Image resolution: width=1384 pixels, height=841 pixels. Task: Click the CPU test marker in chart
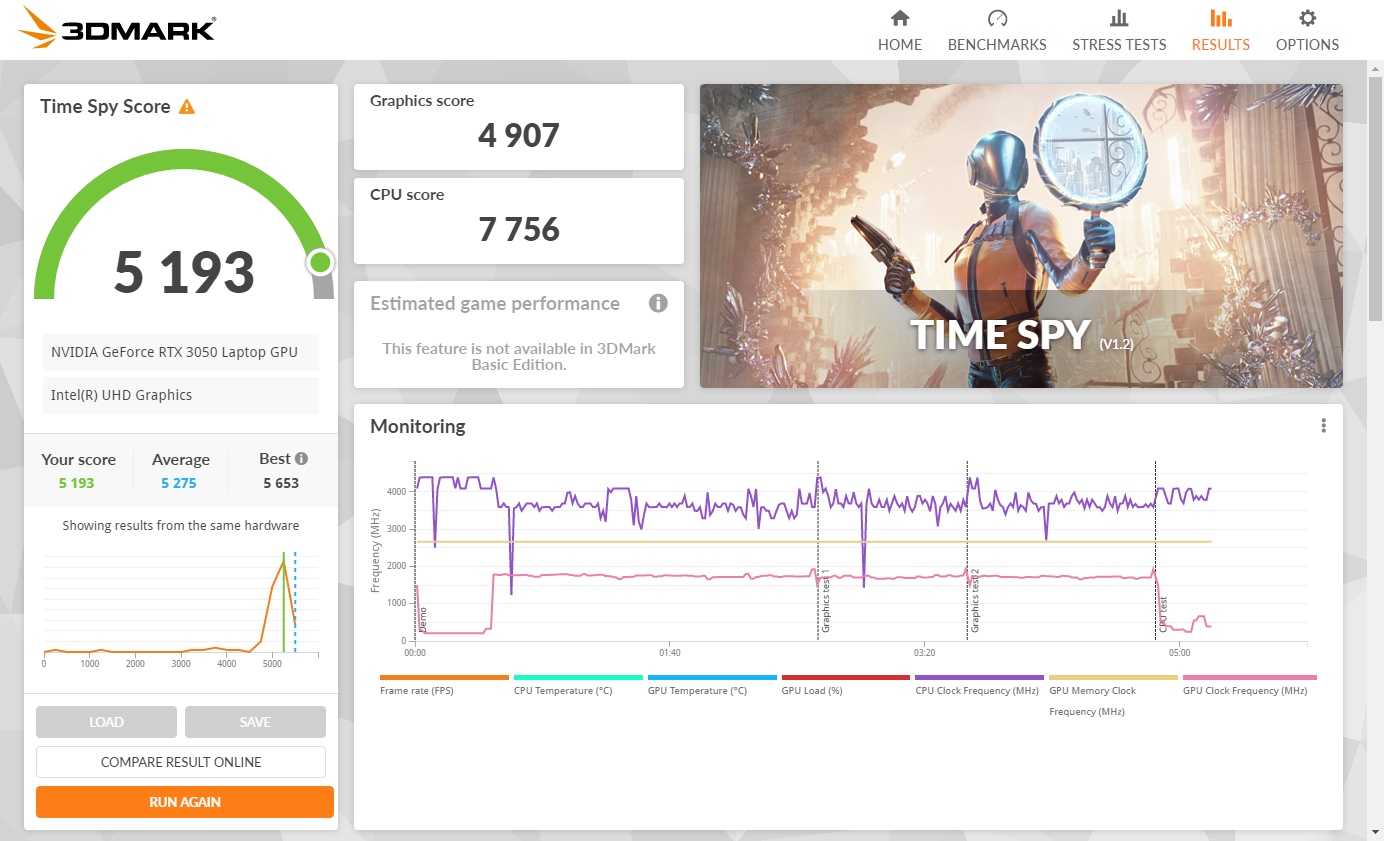(1163, 615)
